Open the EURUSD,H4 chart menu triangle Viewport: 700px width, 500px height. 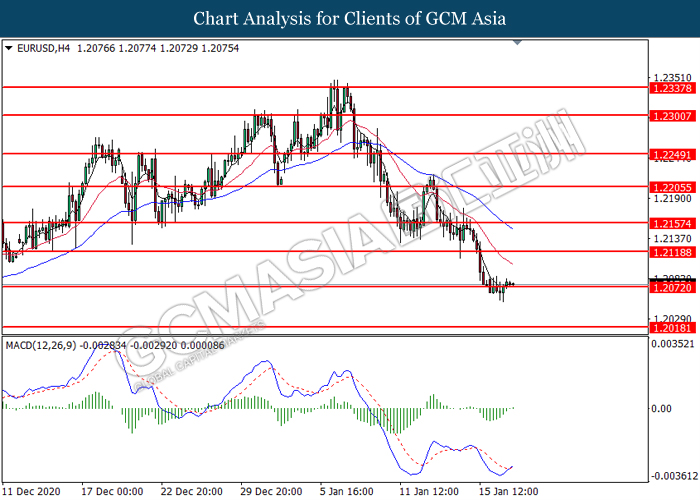click(8, 48)
